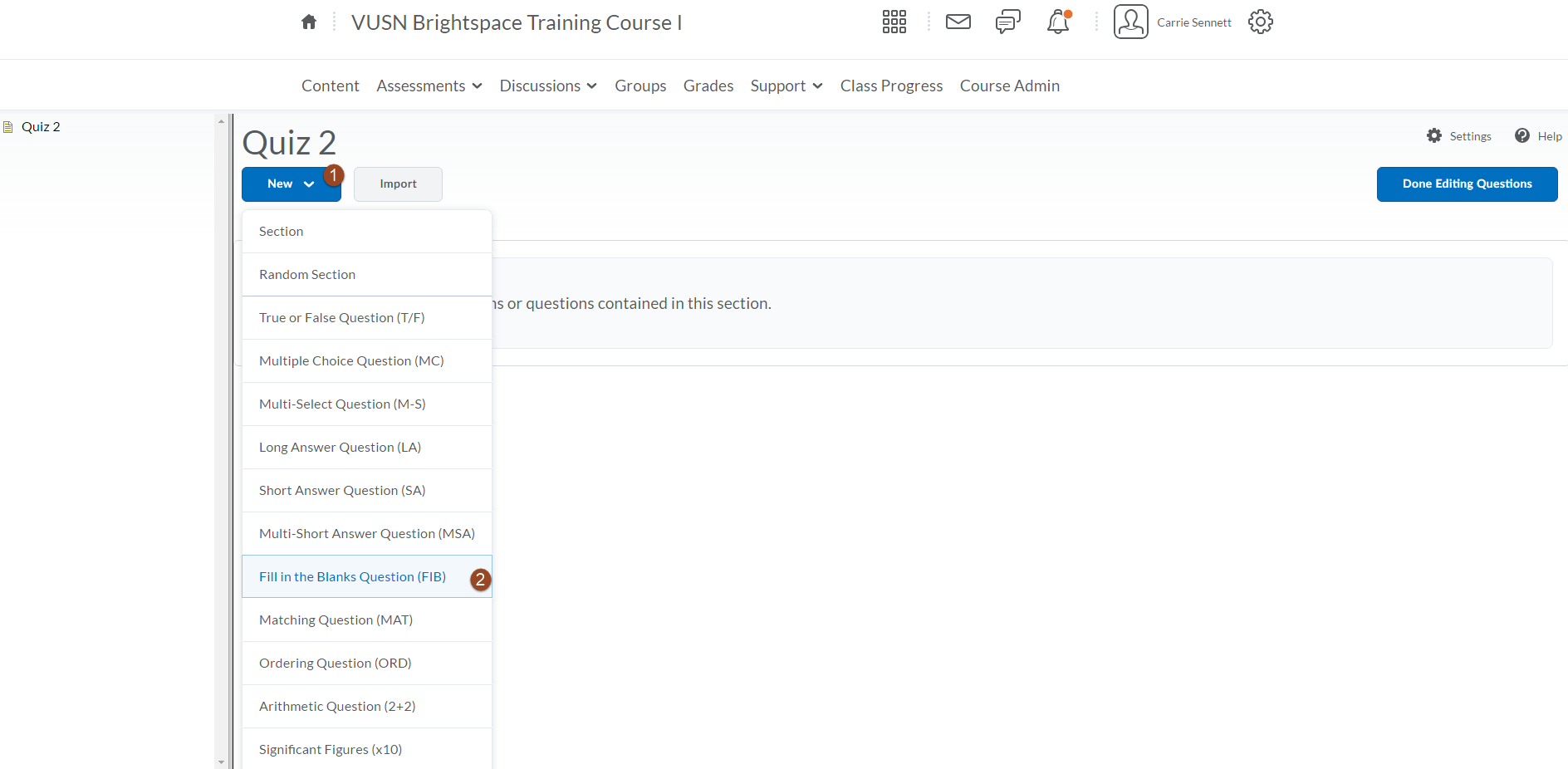Choose Random Section in the New menu
Screen dimensions: 1568x769
pyautogui.click(x=367, y=275)
